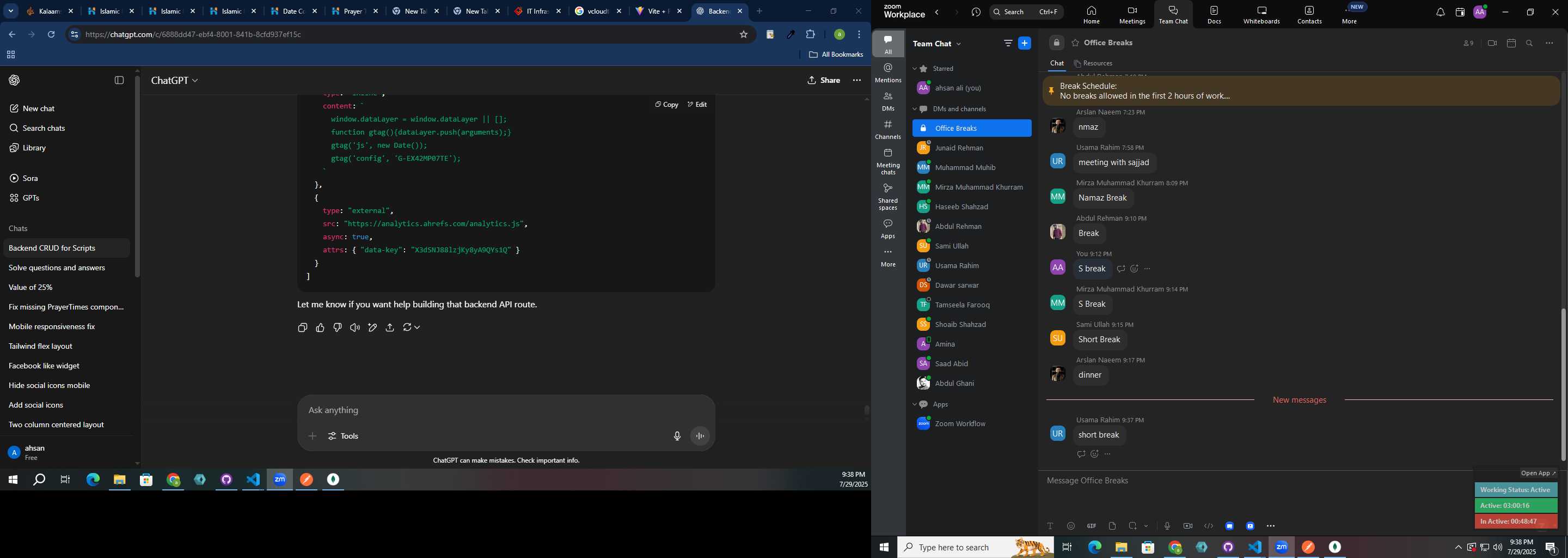Viewport: 1568px width, 558px height.
Task: Collapse the Starred section in Zoom
Action: pyautogui.click(x=914, y=69)
